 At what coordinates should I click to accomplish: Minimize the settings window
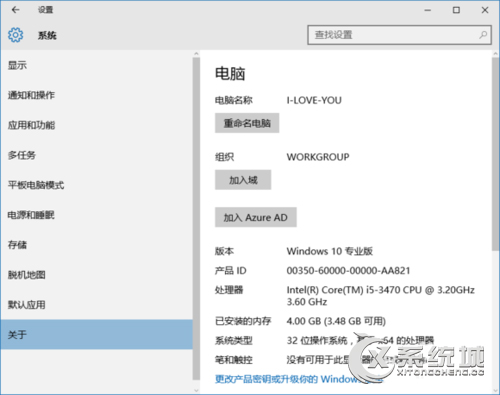tap(428, 10)
